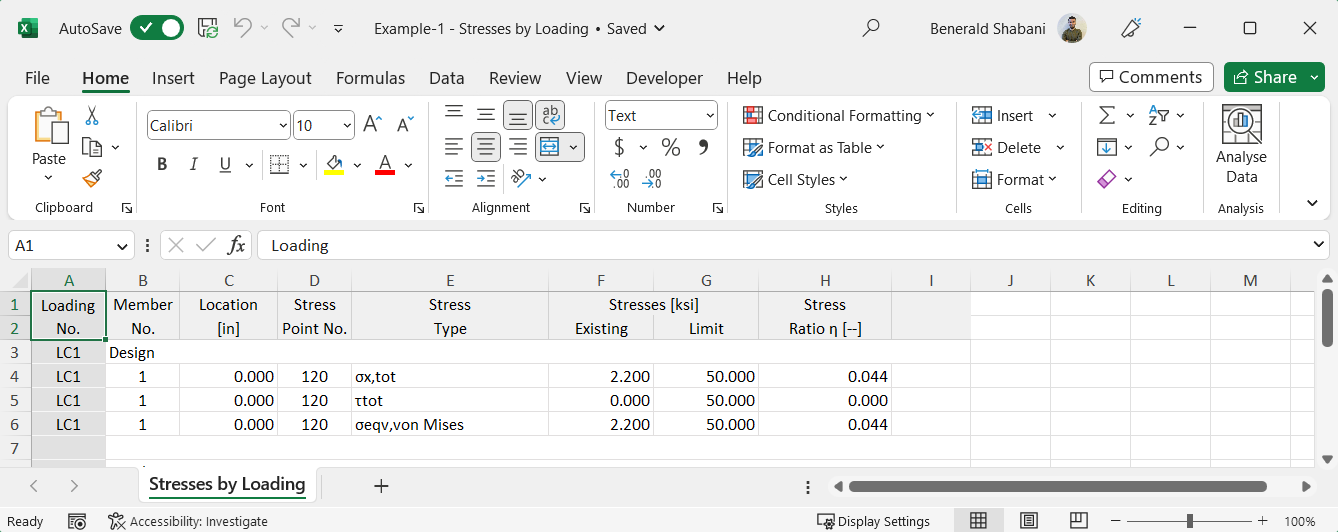Click the Accounting Number Format dollar icon
The height and width of the screenshot is (532, 1338).
[x=619, y=148]
